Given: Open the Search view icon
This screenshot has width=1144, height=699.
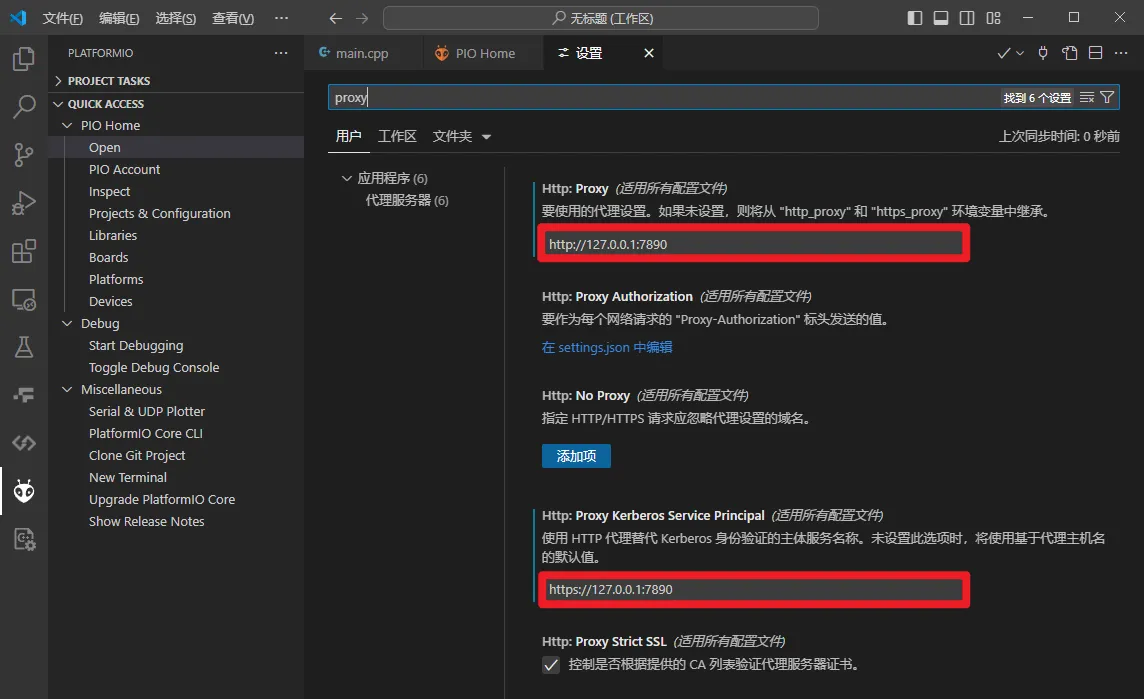Looking at the screenshot, I should [24, 107].
